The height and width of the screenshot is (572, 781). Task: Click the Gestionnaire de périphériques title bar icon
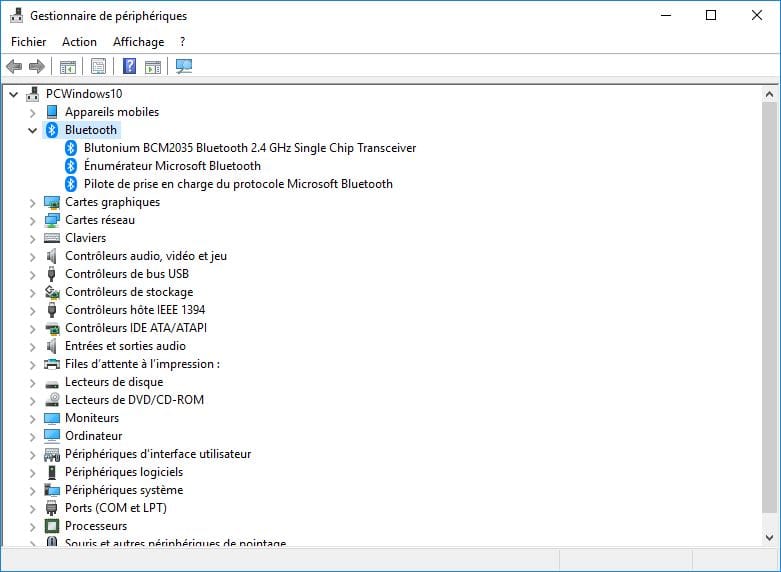pyautogui.click(x=16, y=15)
